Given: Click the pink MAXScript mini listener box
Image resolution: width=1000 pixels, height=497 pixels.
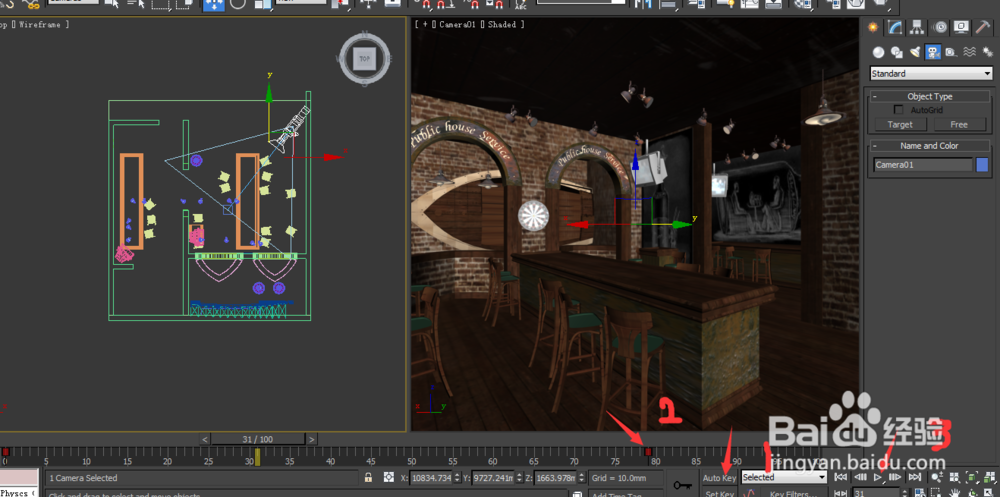Looking at the screenshot, I should coord(19,477).
